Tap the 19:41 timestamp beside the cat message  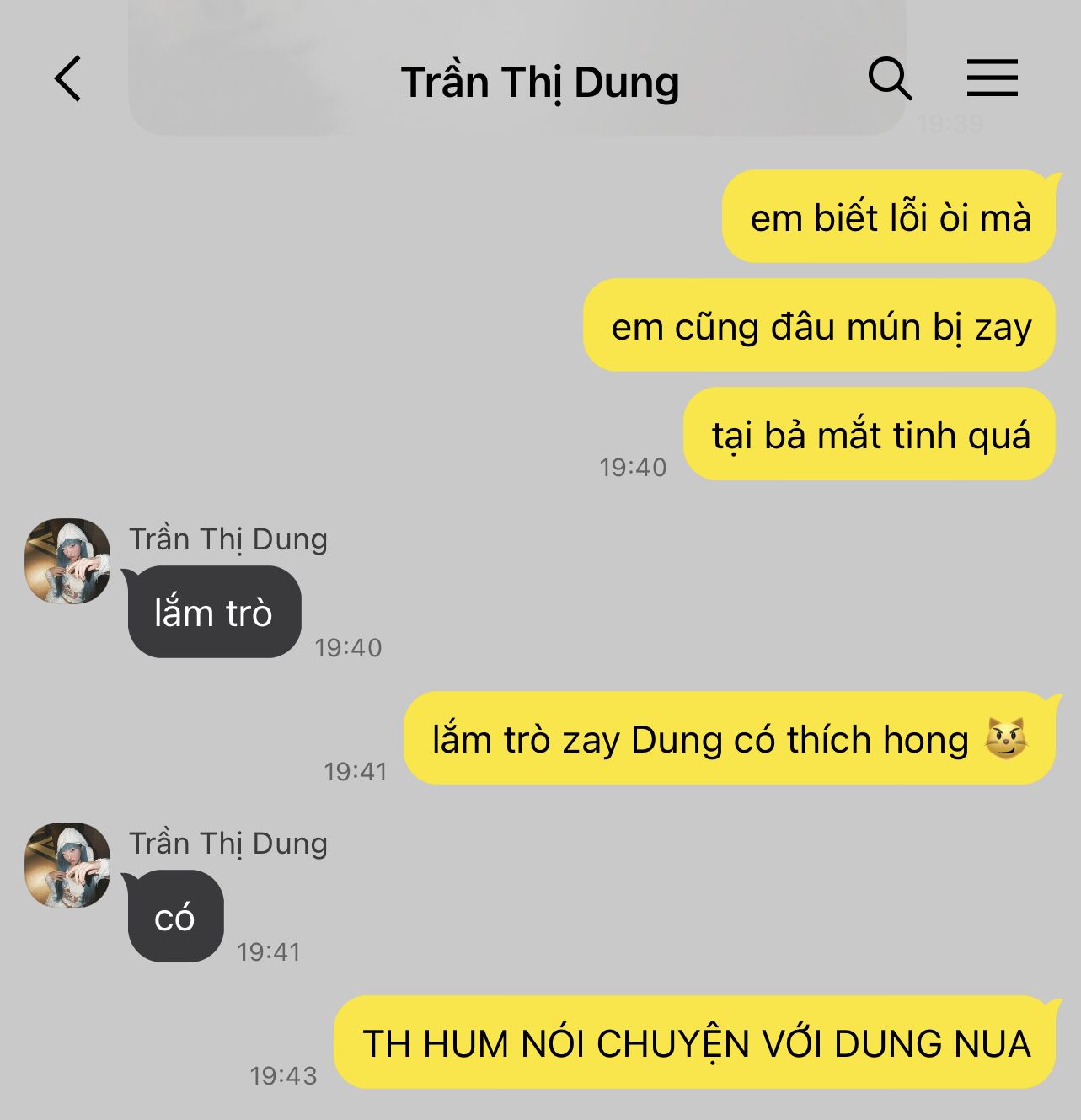356,772
